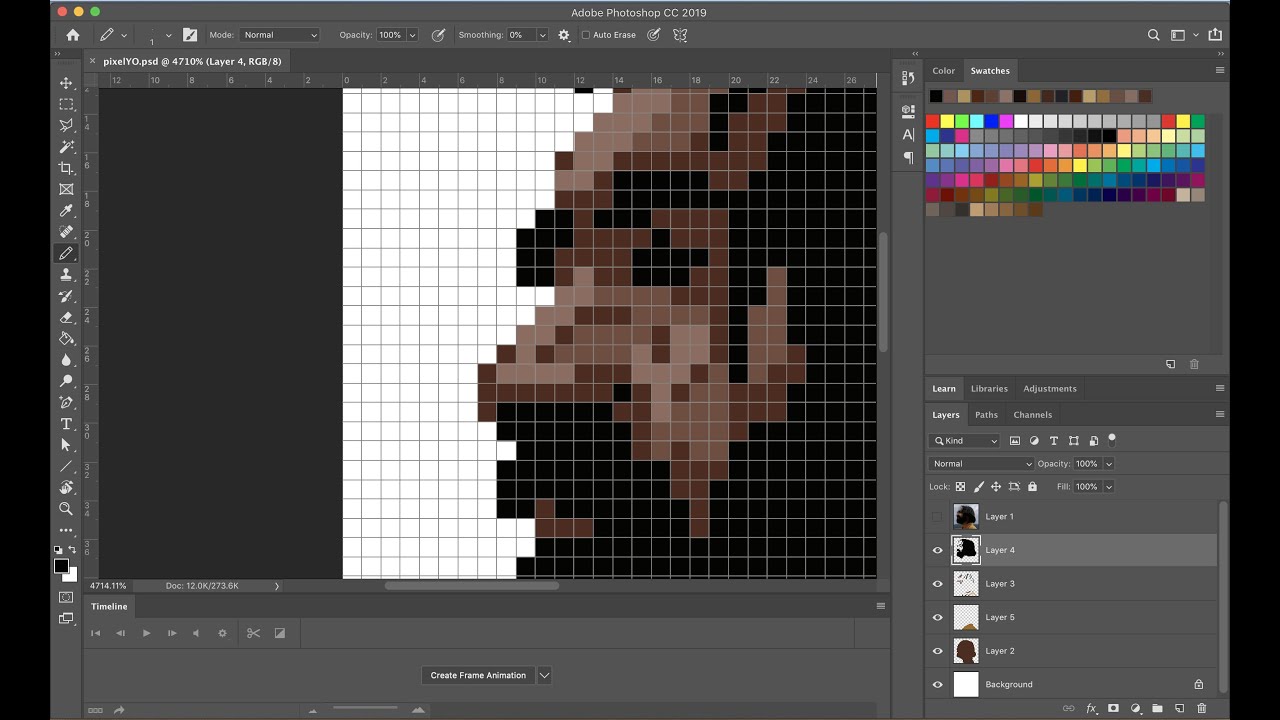Image resolution: width=1280 pixels, height=720 pixels.
Task: Select the Dodge tool
Action: [66, 381]
